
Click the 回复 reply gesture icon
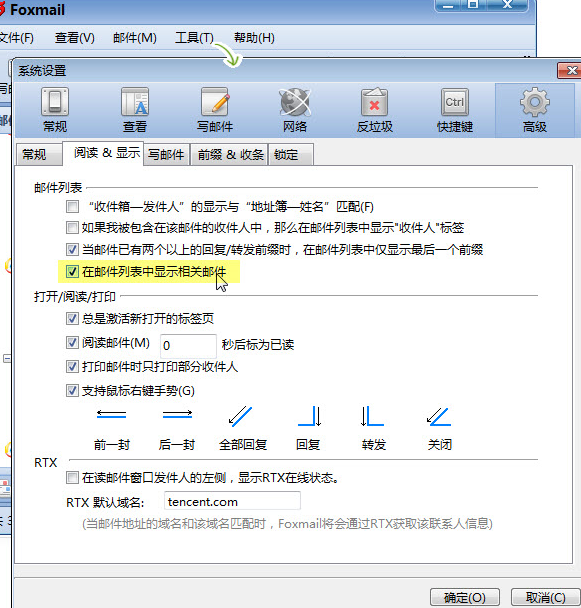point(310,416)
